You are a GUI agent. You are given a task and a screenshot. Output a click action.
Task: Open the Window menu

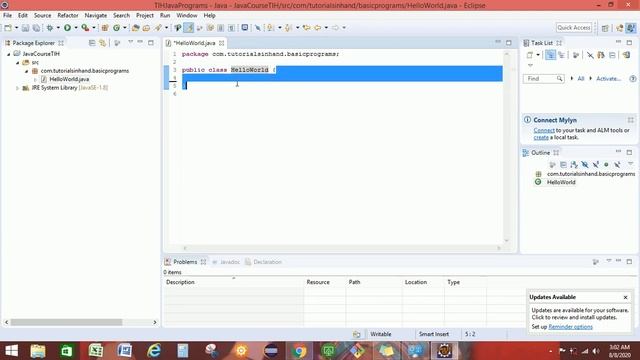(x=187, y=15)
